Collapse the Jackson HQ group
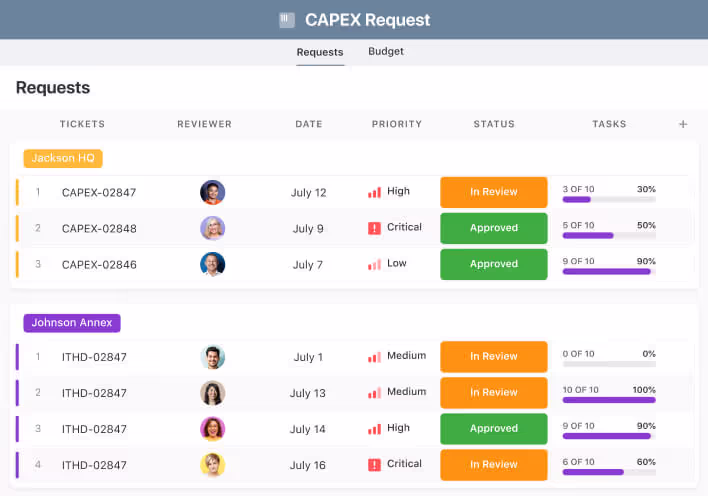The width and height of the screenshot is (708, 496). [x=63, y=158]
